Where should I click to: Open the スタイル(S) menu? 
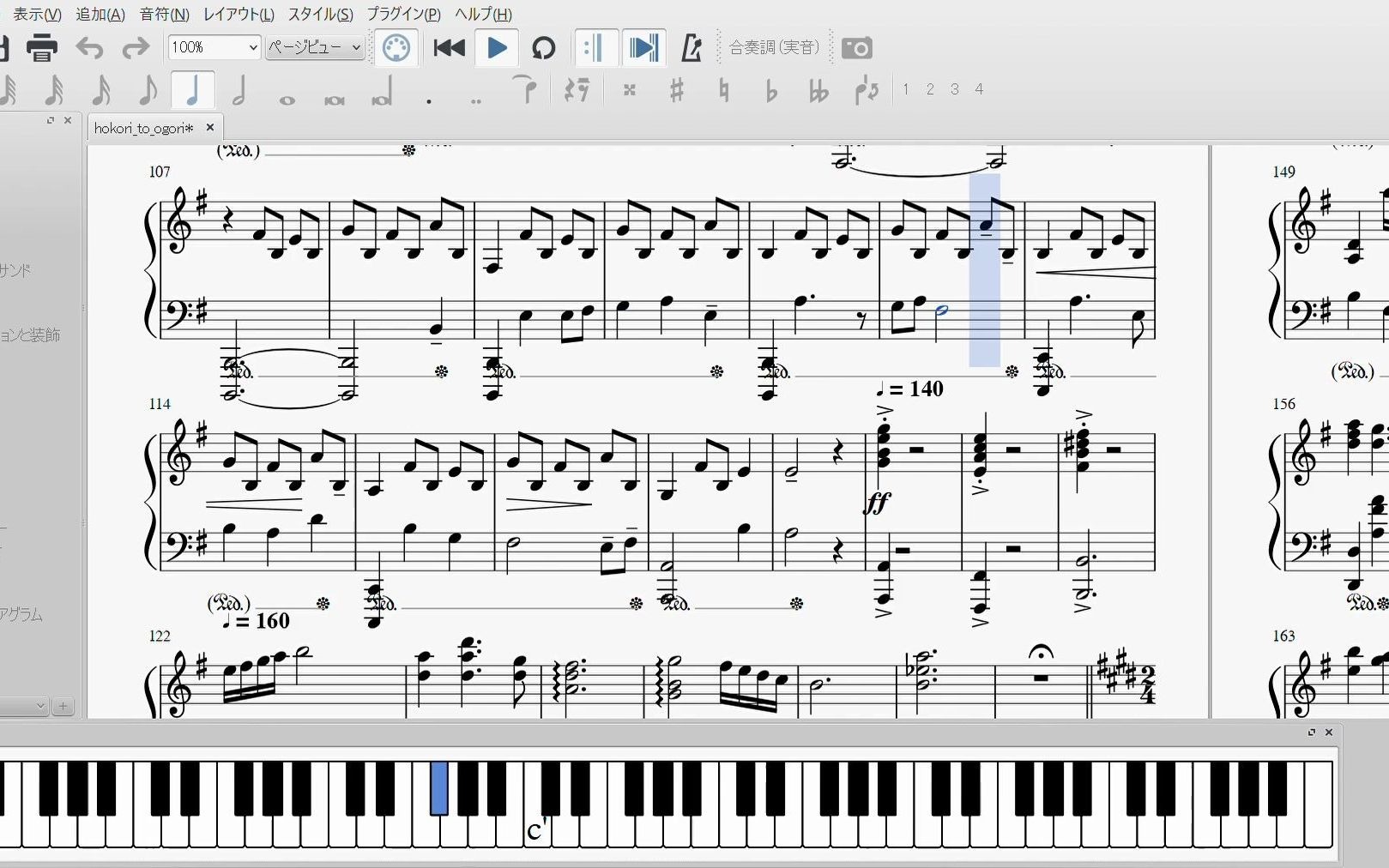tap(320, 14)
